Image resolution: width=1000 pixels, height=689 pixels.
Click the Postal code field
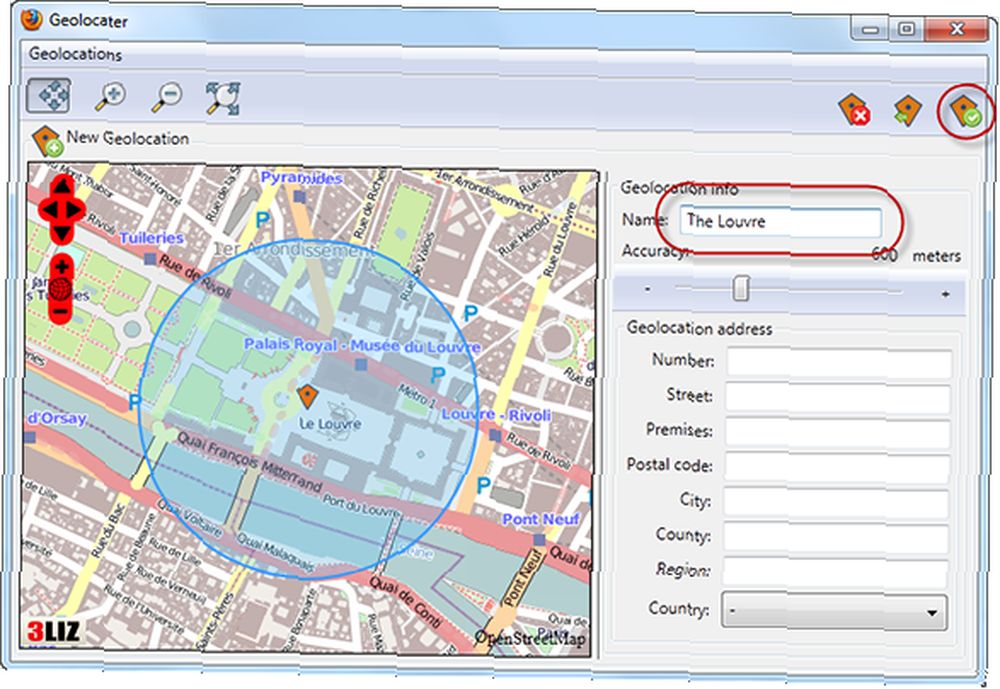[837, 468]
